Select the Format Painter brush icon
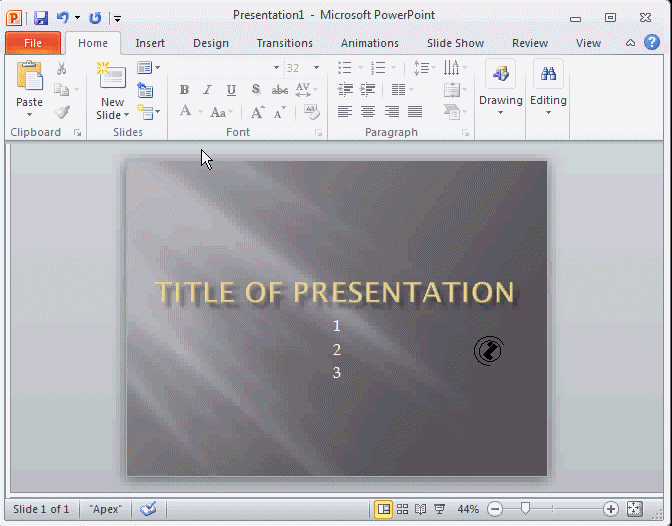672x526 pixels. 62,112
